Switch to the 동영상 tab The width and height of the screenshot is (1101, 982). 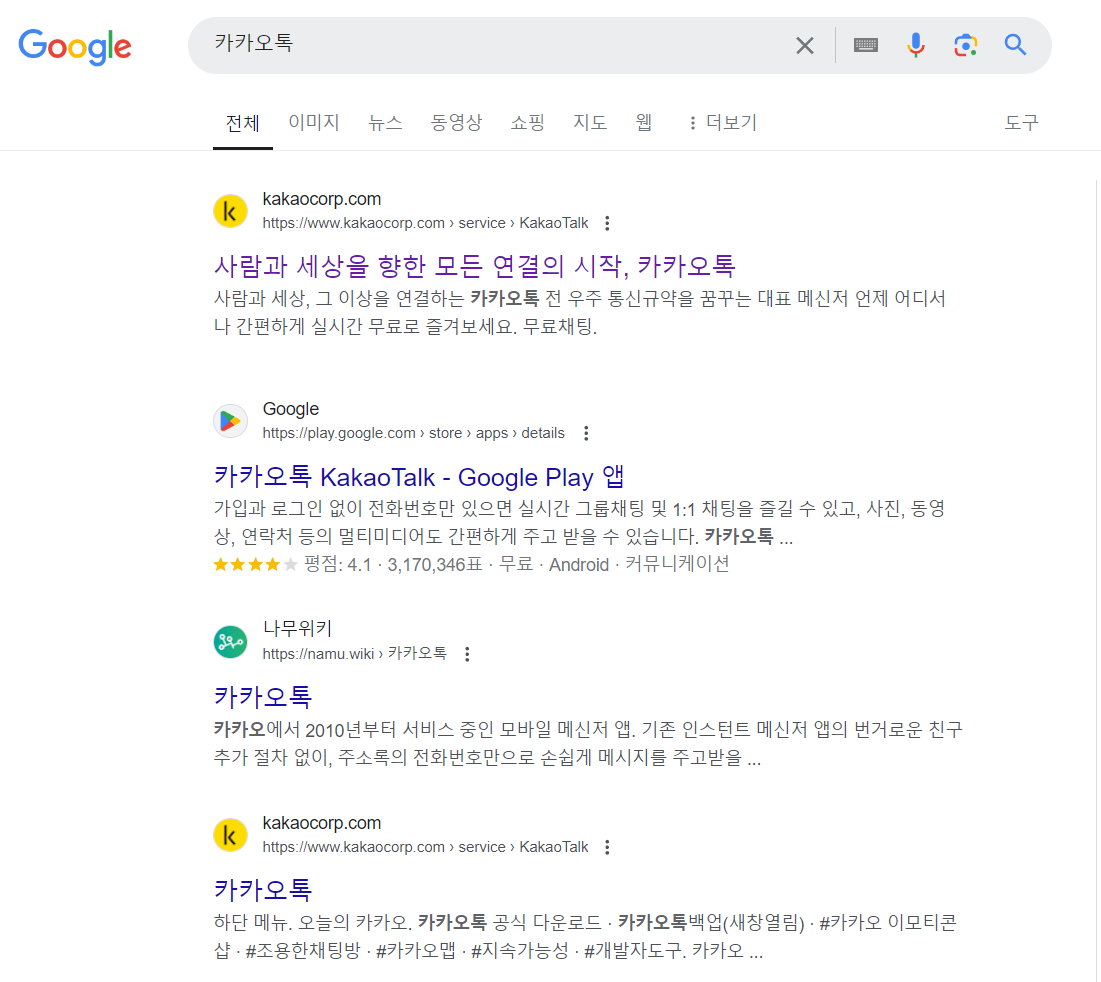pos(456,123)
